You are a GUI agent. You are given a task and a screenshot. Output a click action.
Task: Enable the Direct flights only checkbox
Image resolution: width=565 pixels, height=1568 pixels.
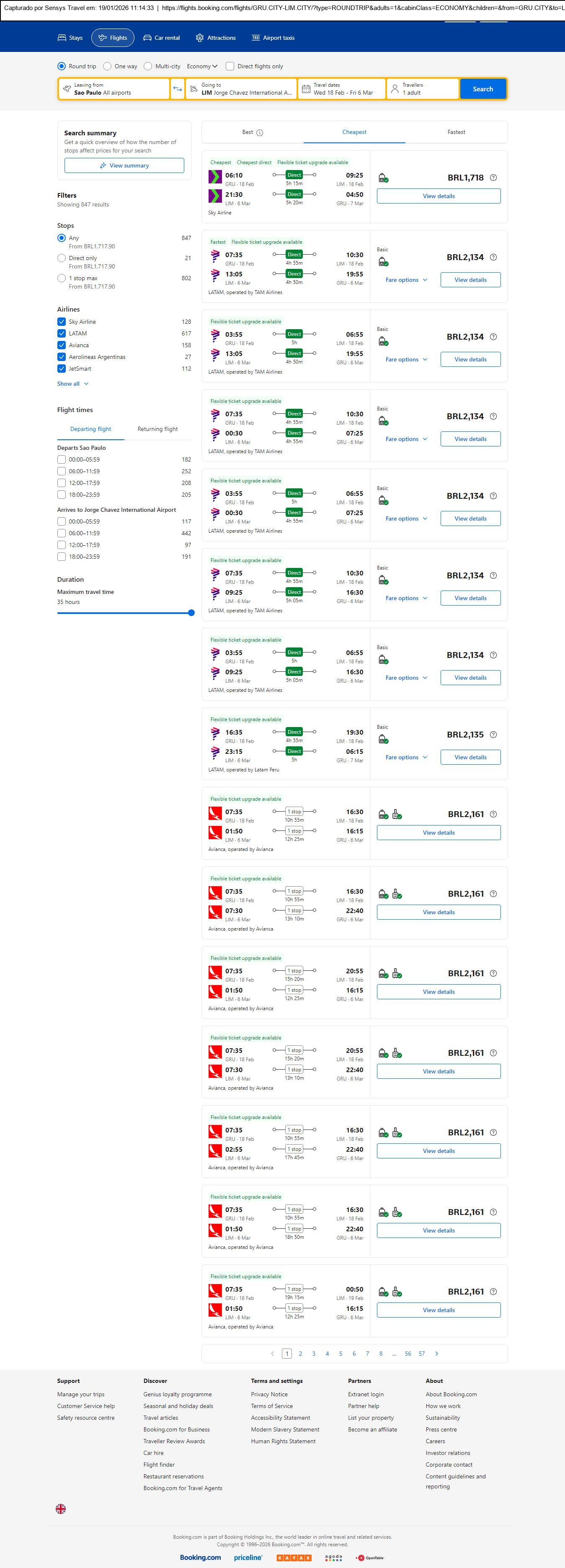230,66
